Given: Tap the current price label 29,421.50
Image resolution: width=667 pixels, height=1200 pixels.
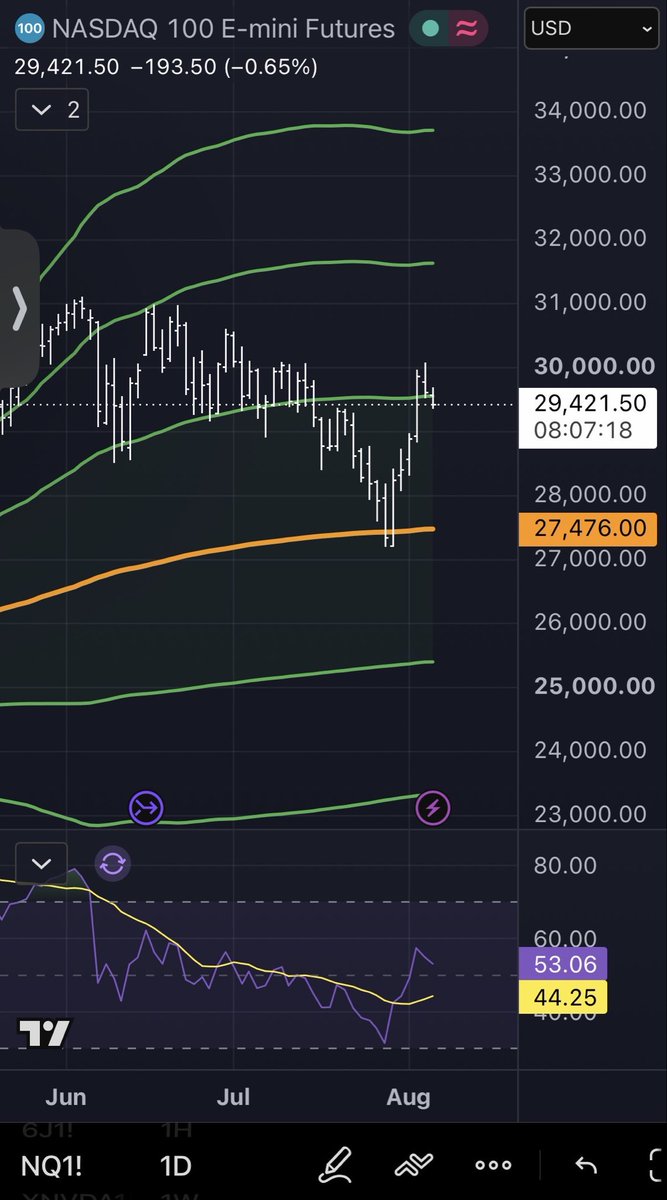Looking at the screenshot, I should [x=588, y=403].
